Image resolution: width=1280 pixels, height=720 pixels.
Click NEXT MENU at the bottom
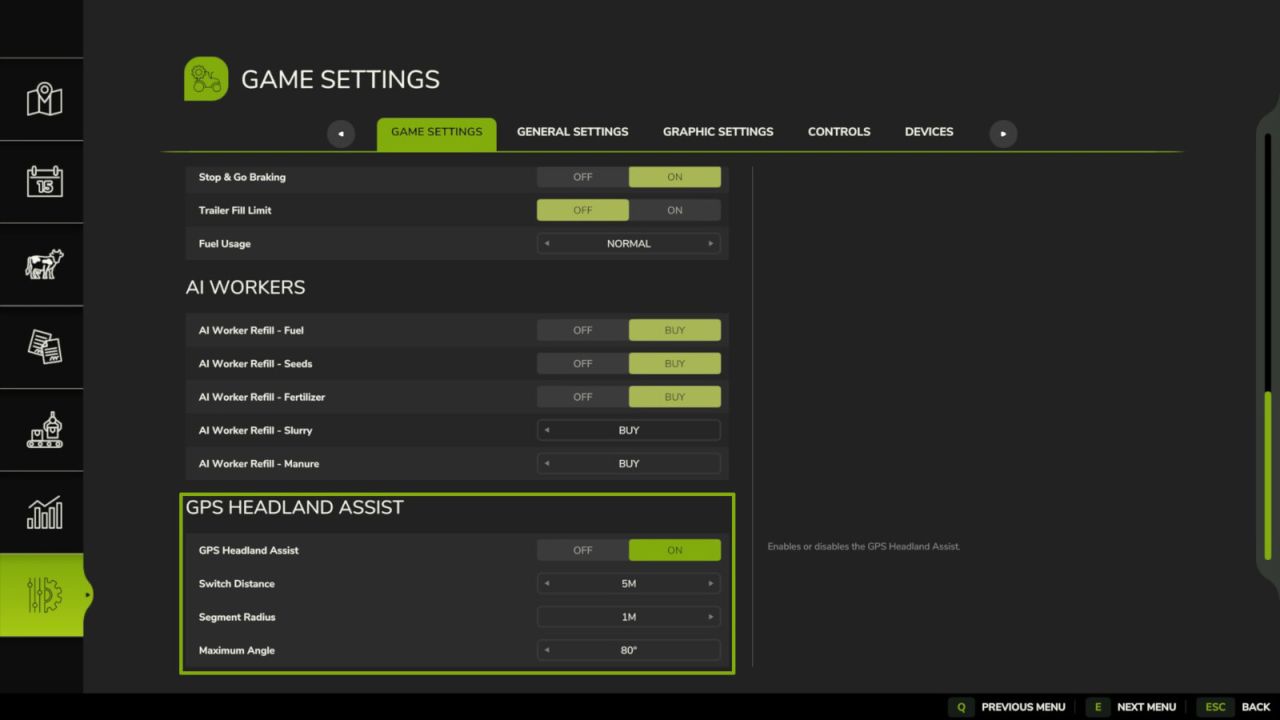point(1146,707)
